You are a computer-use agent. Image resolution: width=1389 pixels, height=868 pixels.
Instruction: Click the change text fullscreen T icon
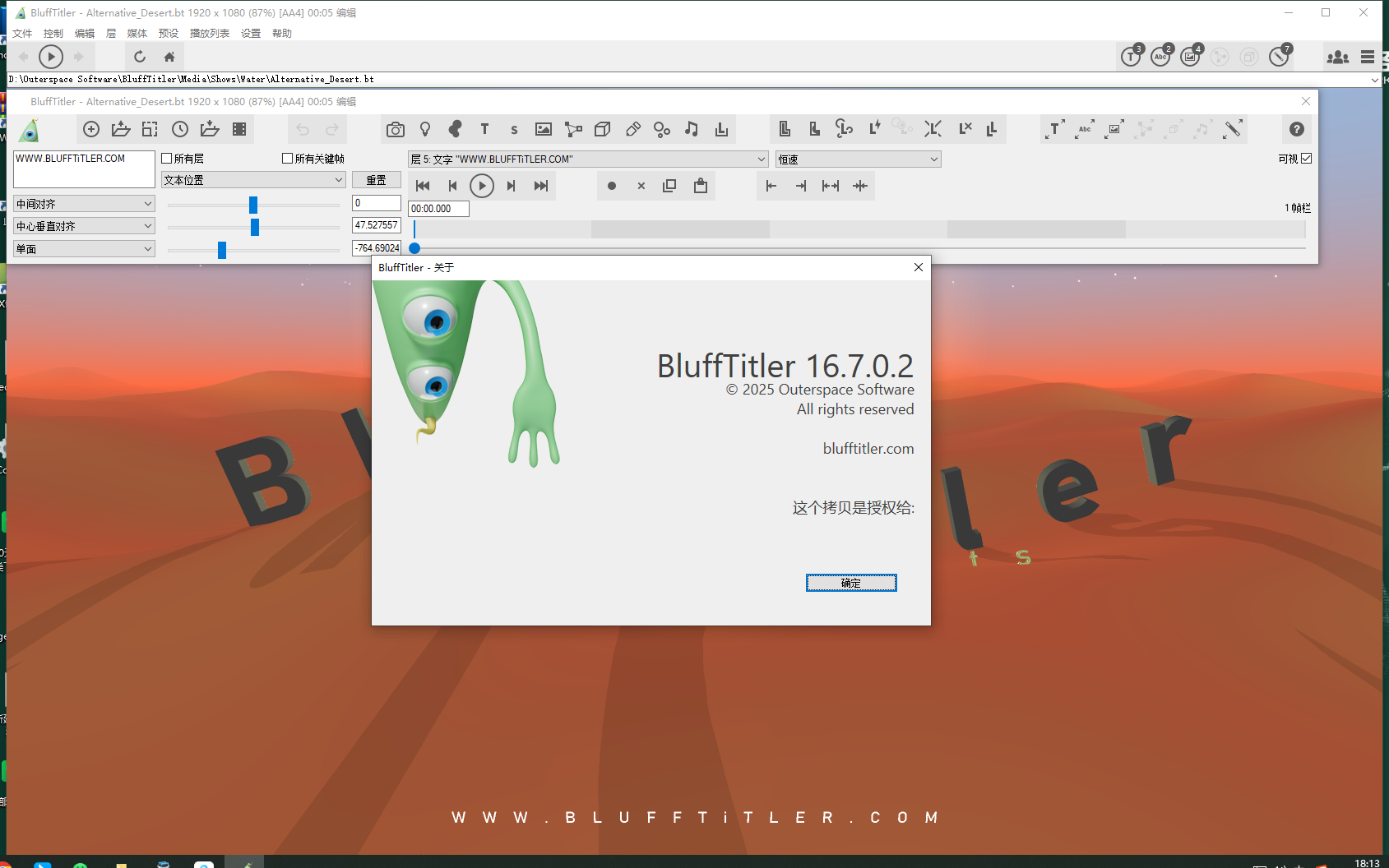click(1055, 129)
